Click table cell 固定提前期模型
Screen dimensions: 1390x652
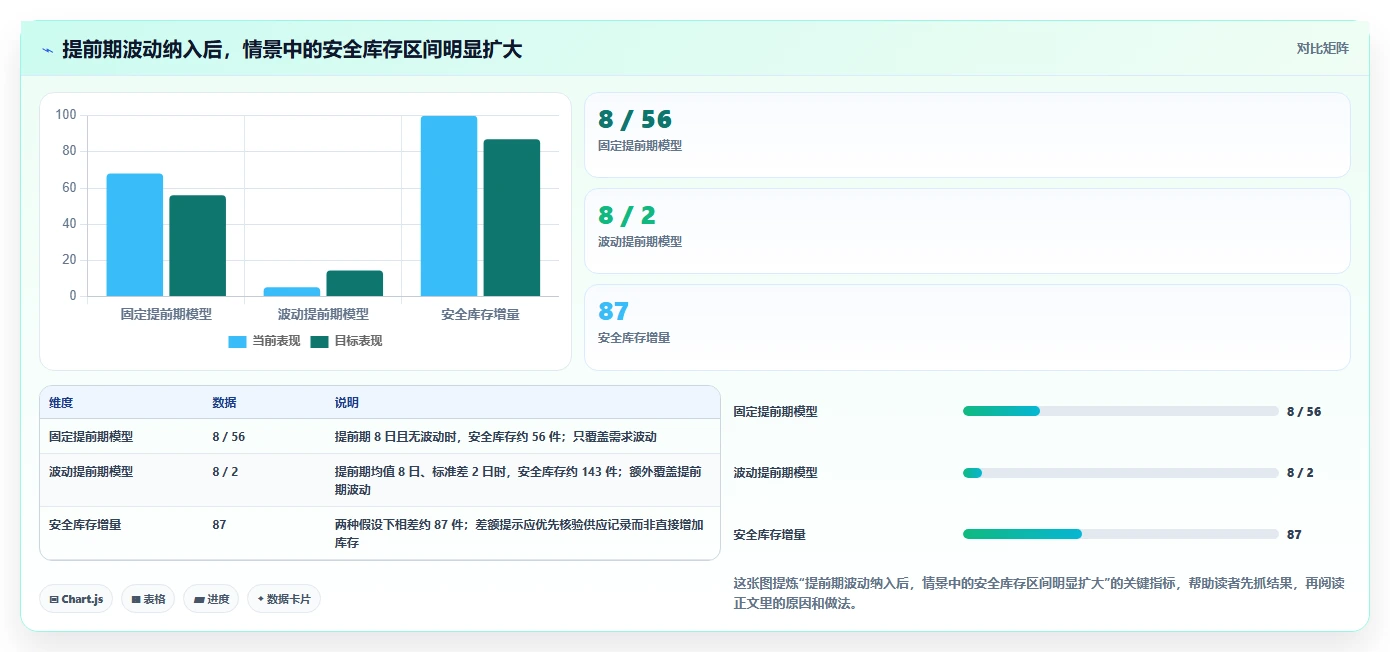coord(91,437)
